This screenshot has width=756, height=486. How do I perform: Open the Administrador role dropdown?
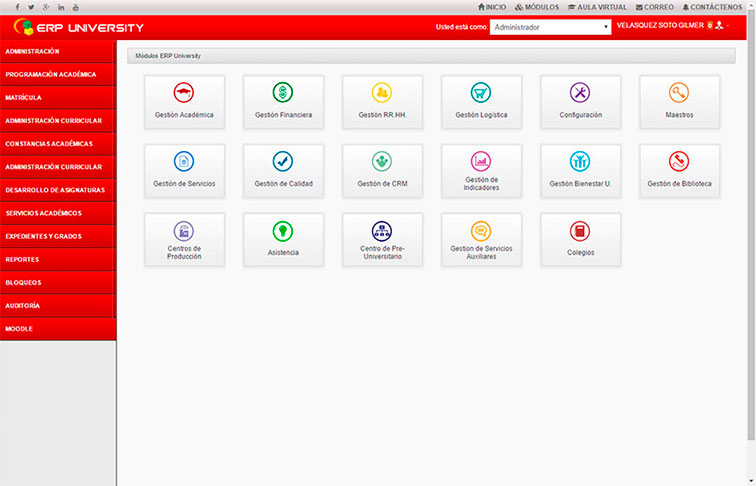click(x=550, y=27)
